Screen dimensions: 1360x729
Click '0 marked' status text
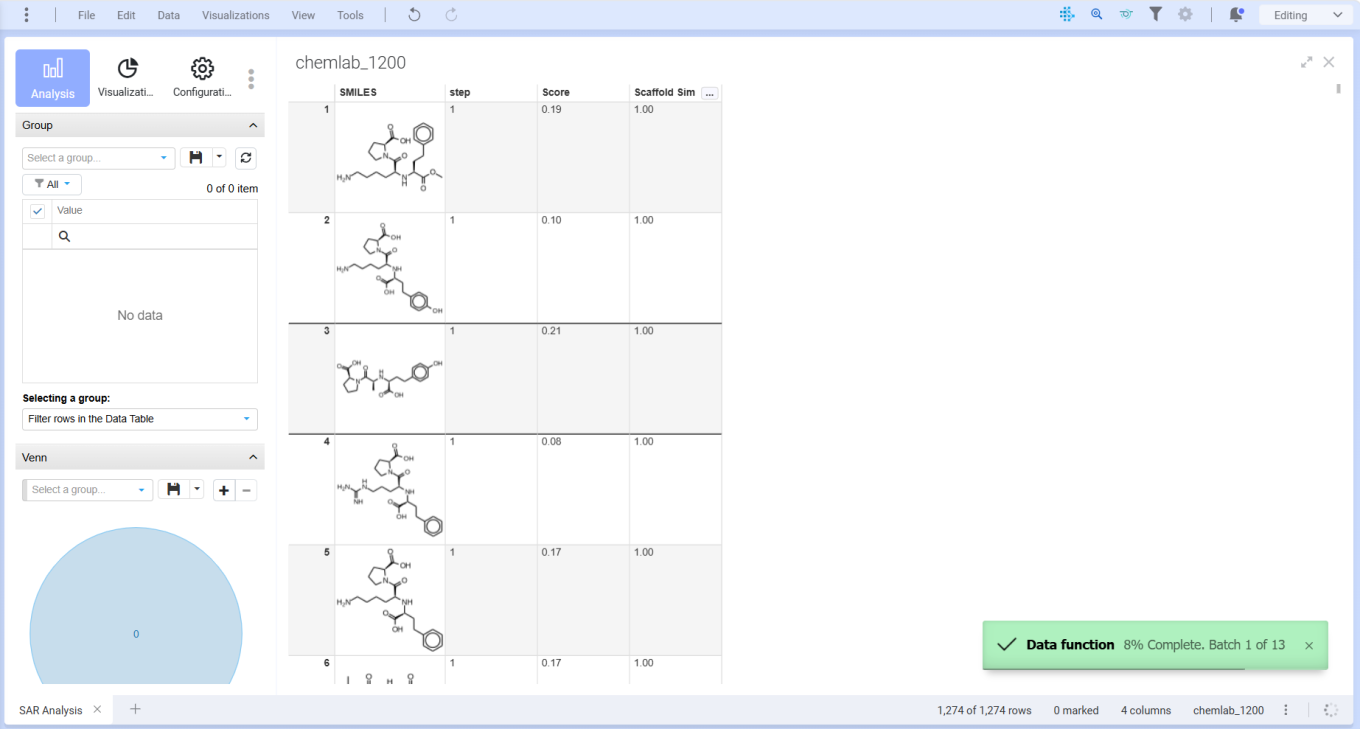point(1076,711)
